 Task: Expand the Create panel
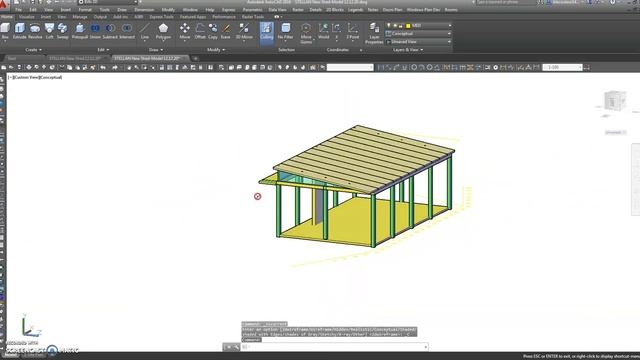(x=33, y=50)
